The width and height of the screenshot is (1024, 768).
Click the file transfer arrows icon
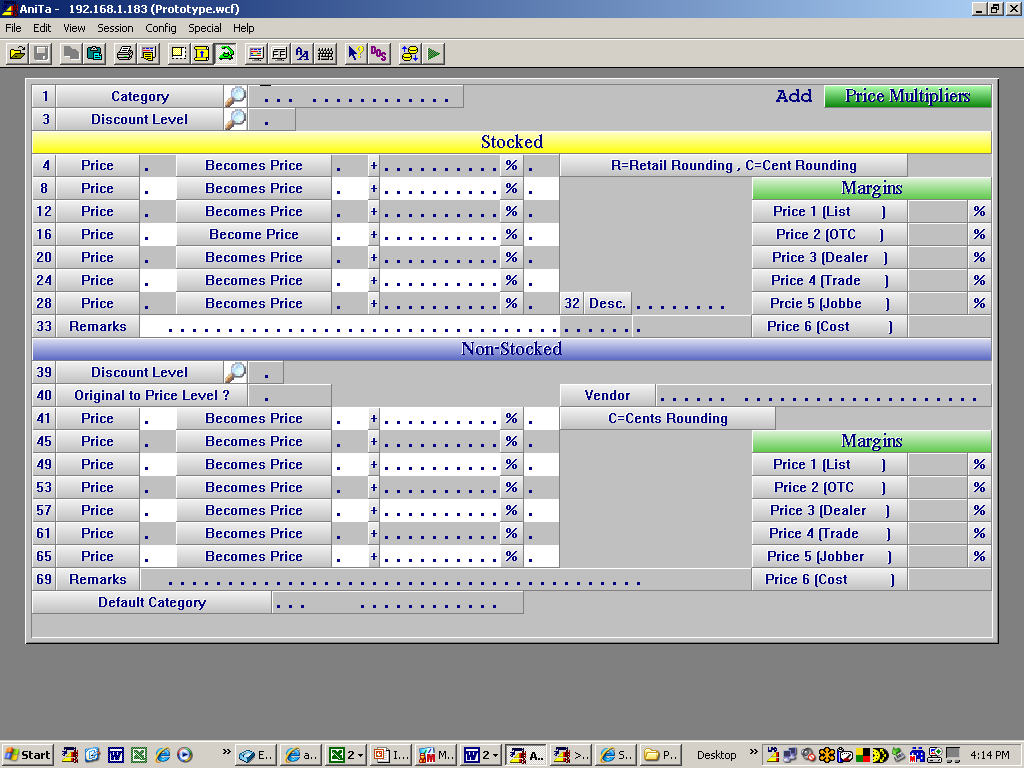[410, 54]
